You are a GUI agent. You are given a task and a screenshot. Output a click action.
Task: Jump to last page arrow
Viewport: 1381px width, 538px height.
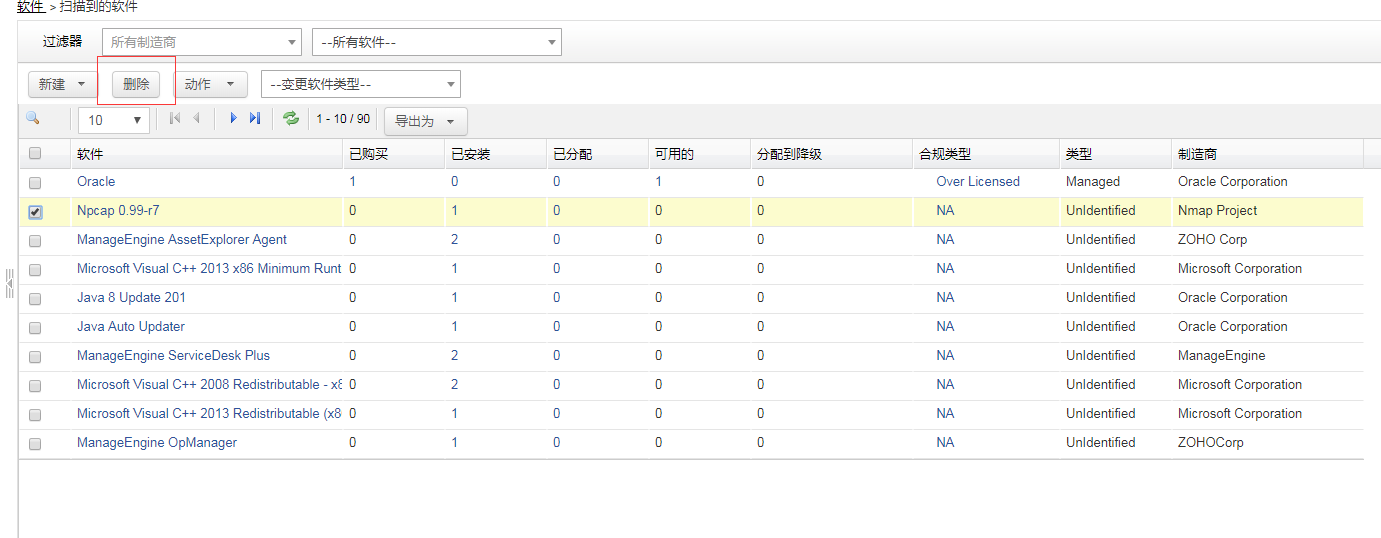tap(255, 119)
